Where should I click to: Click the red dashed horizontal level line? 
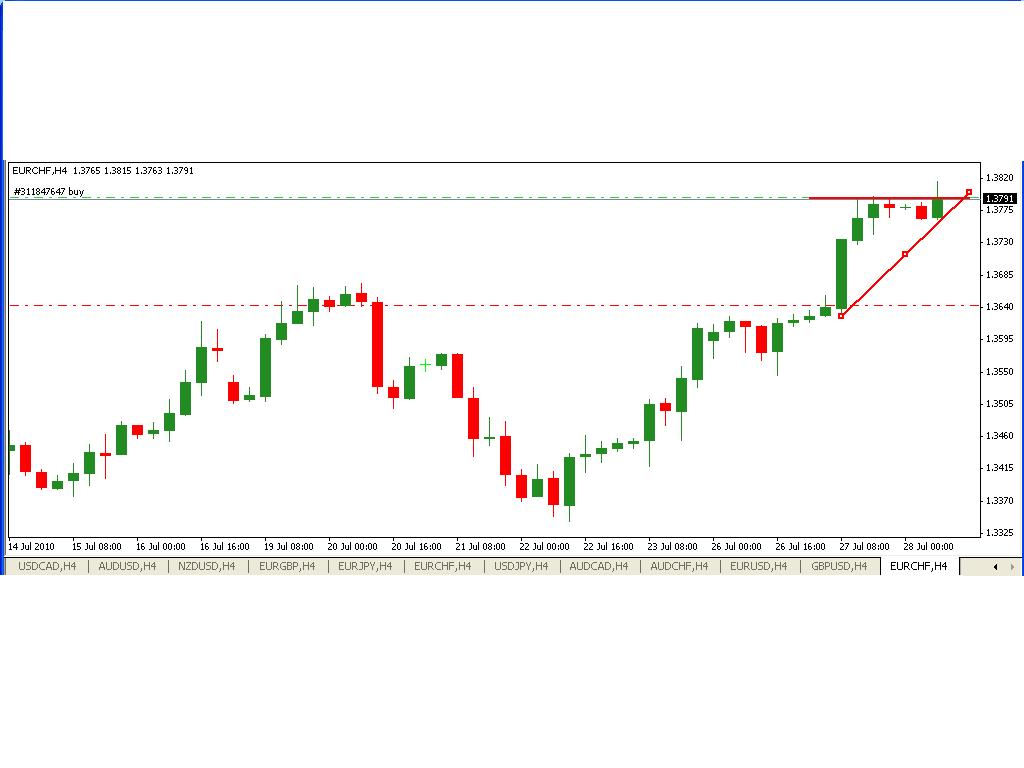[x=500, y=305]
